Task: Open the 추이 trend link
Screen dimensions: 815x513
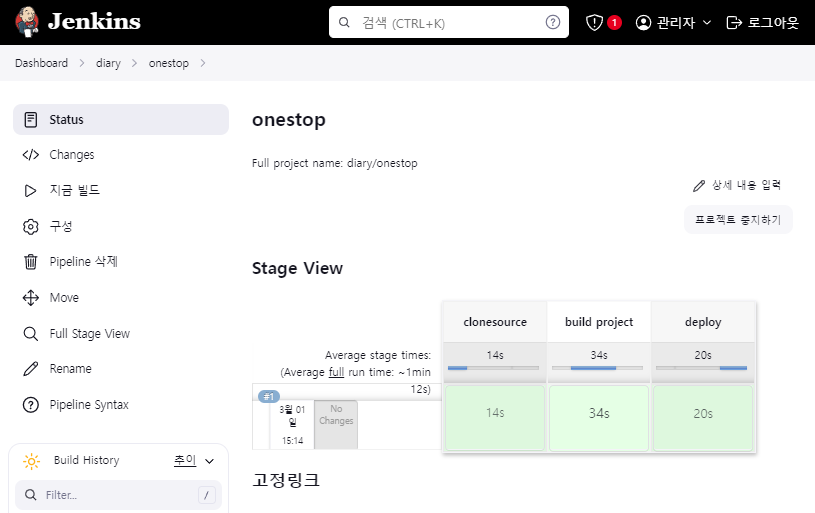Action: (x=185, y=460)
